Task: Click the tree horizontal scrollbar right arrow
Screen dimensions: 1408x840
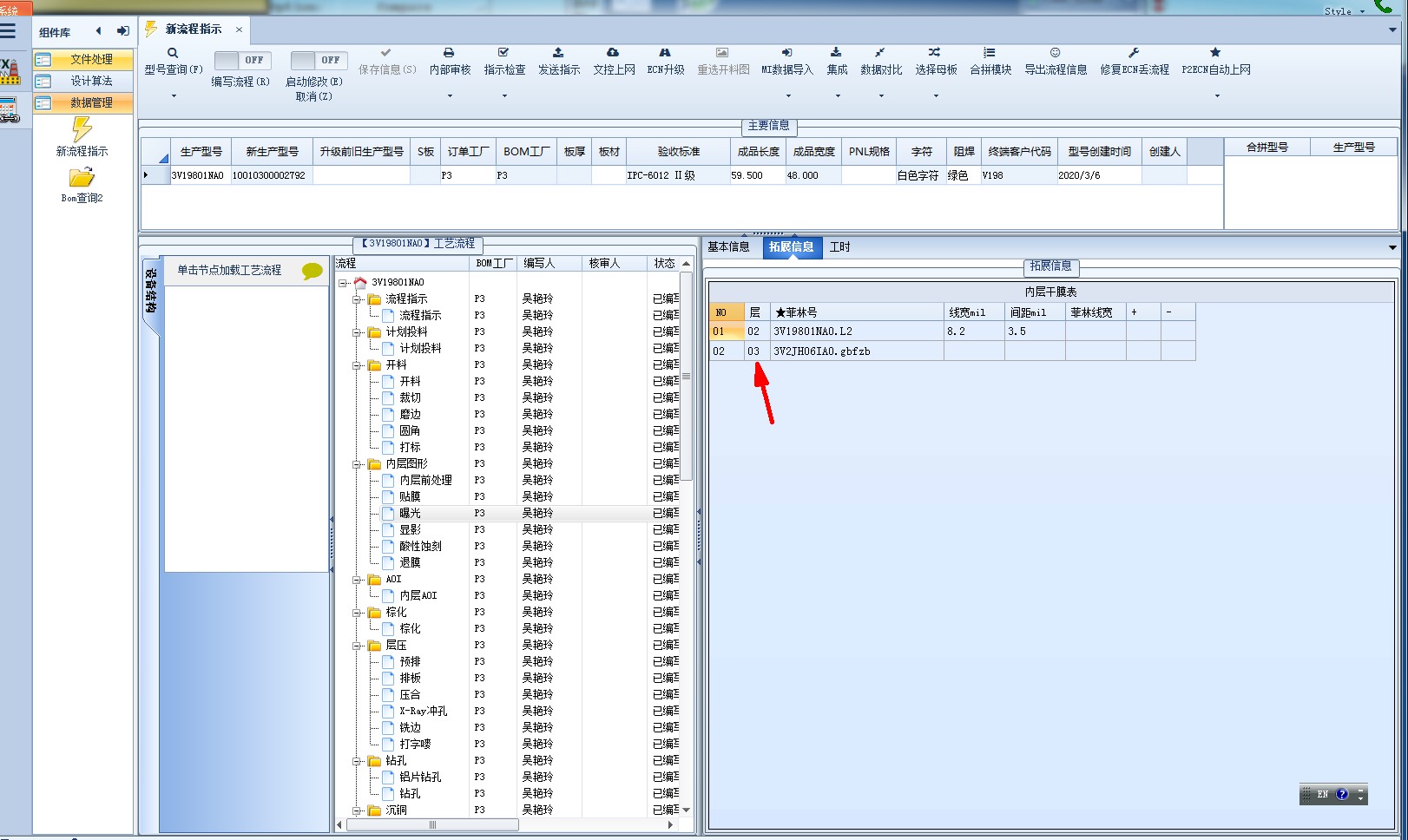Action: tap(671, 825)
